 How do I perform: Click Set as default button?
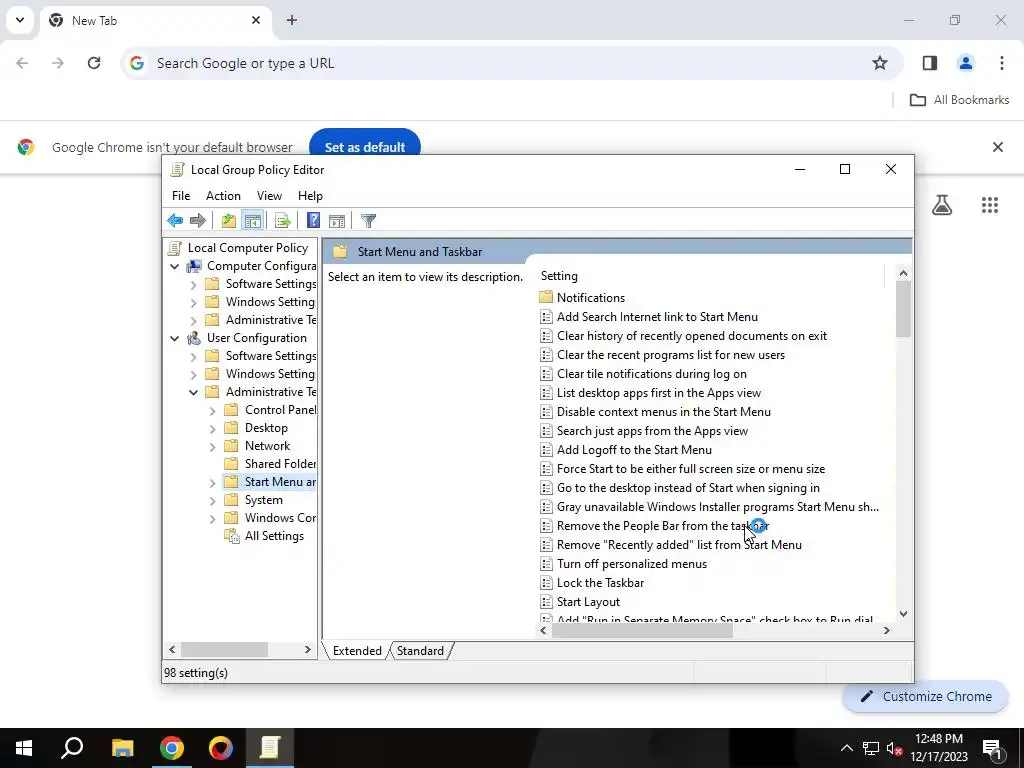click(364, 147)
